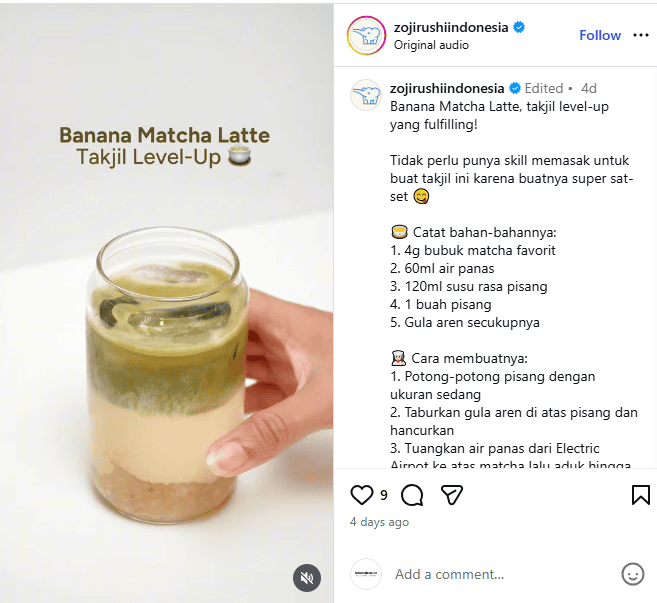The height and width of the screenshot is (603, 657).
Task: Click the header verified badge
Action: 519,27
